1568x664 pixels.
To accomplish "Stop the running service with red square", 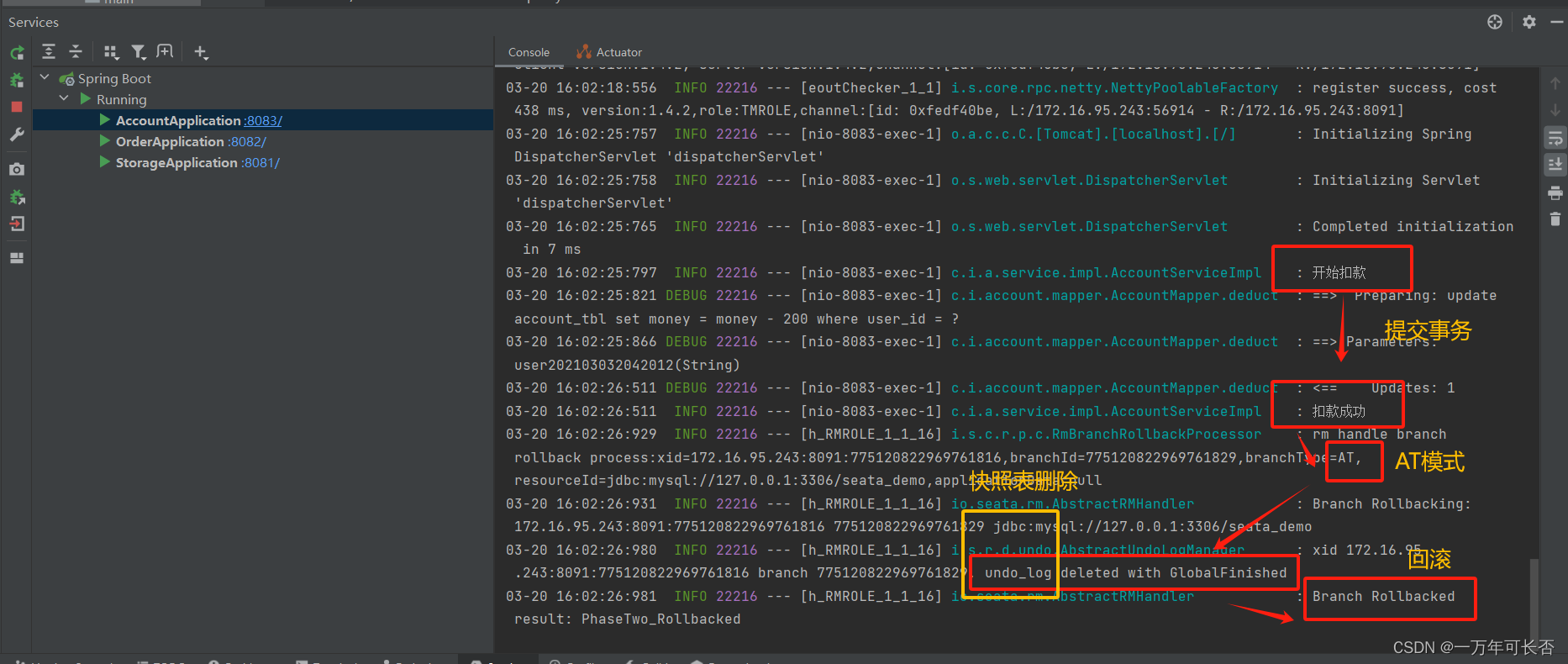I will (x=17, y=107).
